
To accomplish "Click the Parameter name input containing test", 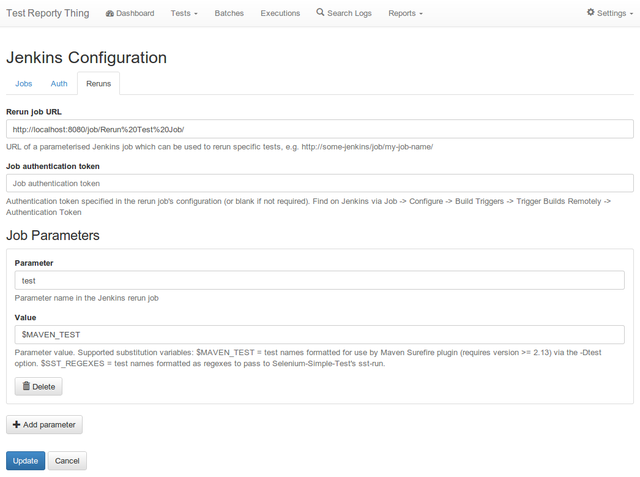I will pos(320,281).
